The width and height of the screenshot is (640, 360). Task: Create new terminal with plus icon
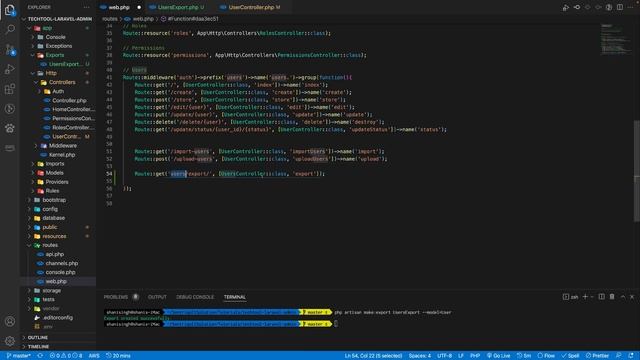point(585,297)
